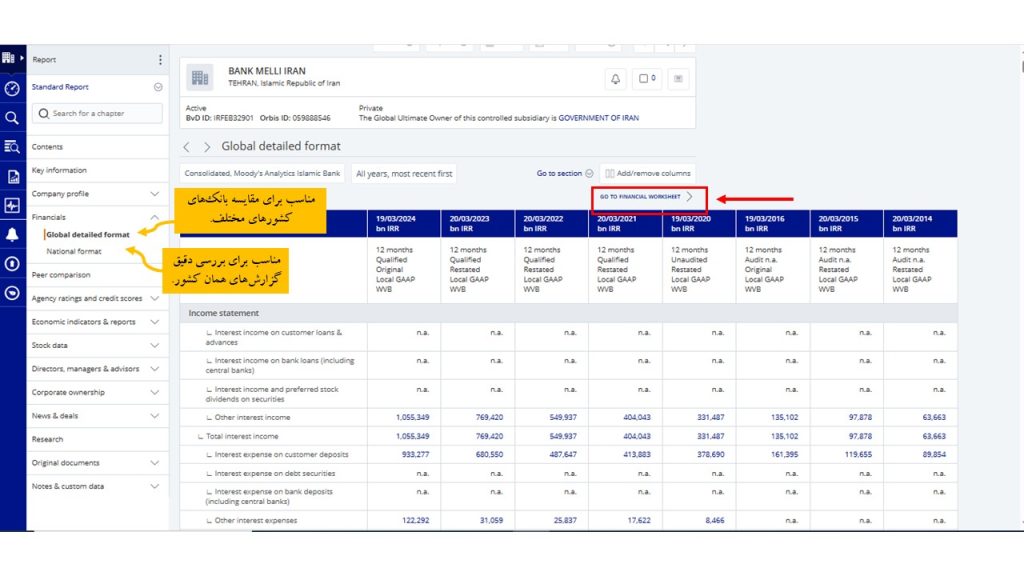Go to previous chapter arrow
The image size is (1024, 576).
coord(187,147)
